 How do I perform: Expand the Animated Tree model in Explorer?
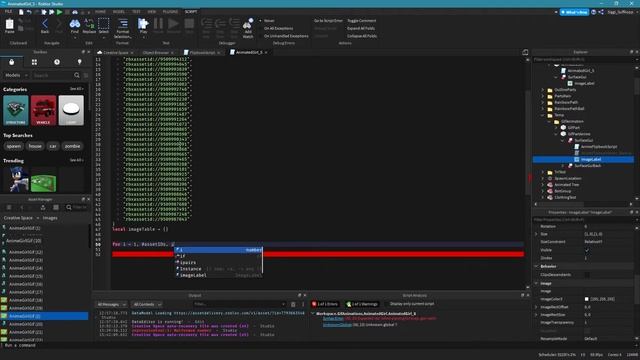click(543, 185)
